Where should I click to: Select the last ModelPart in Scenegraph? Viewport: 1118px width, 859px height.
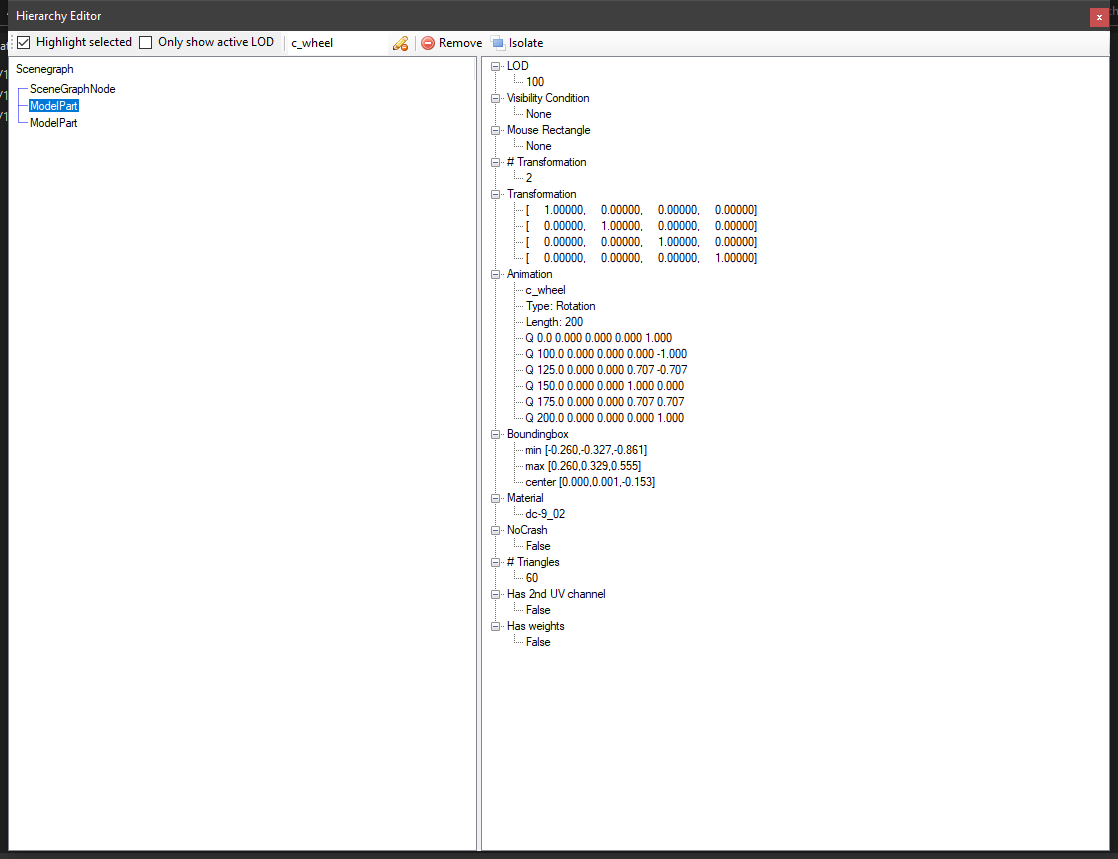coord(54,123)
